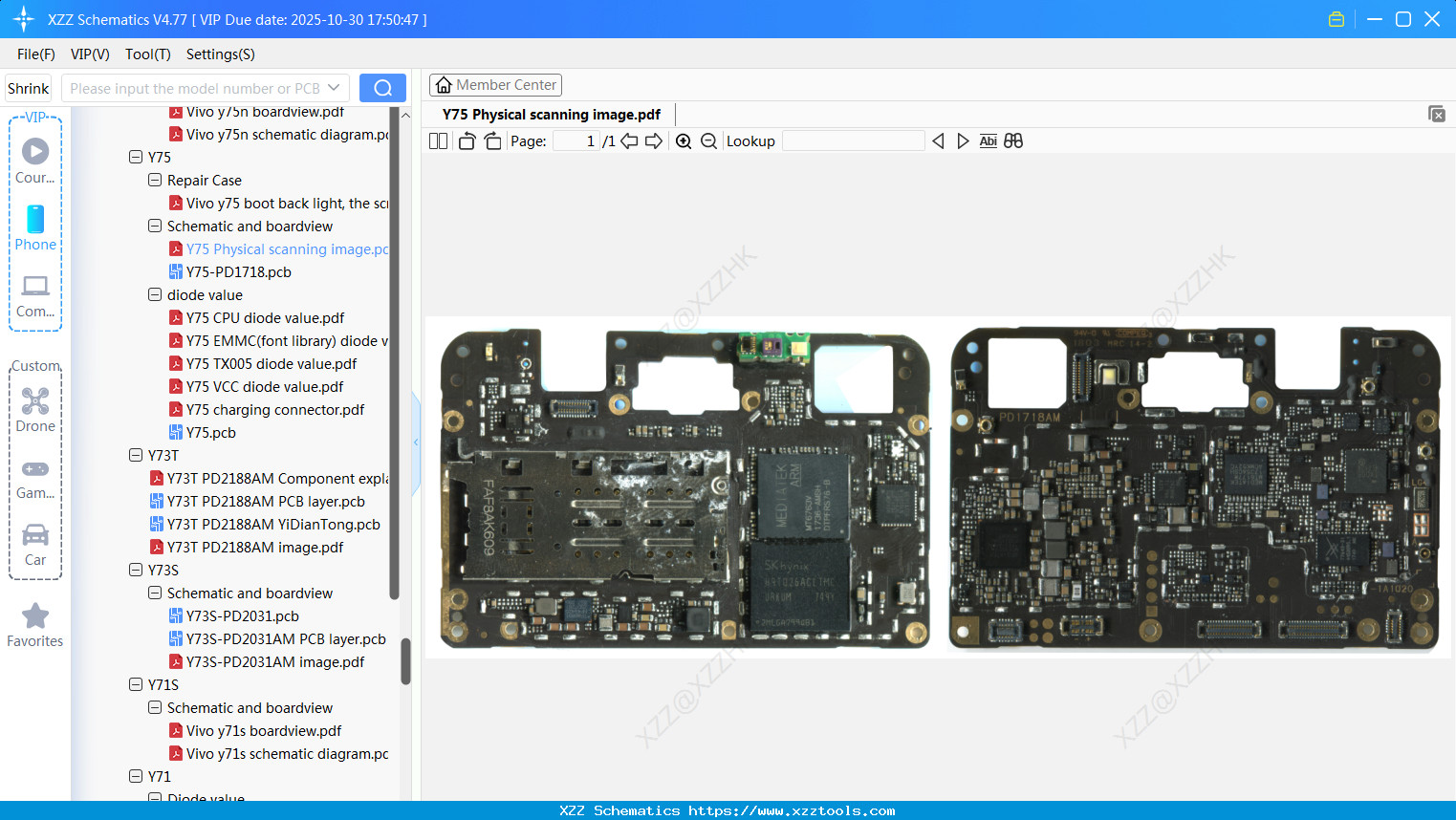The height and width of the screenshot is (820, 1456).
Task: Open the Car schematics category
Action: 35,545
